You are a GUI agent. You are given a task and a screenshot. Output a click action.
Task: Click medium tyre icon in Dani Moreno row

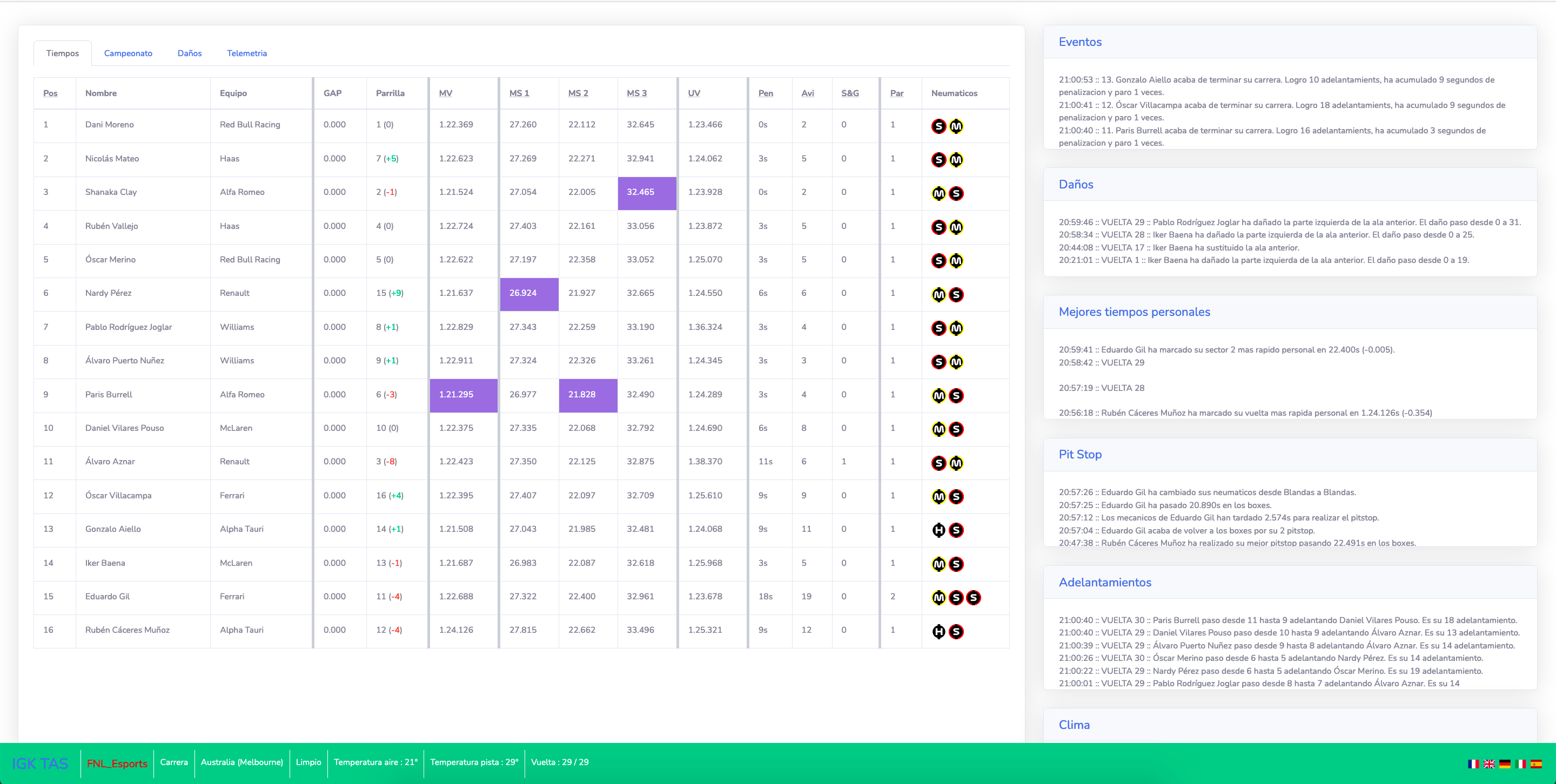point(956,126)
